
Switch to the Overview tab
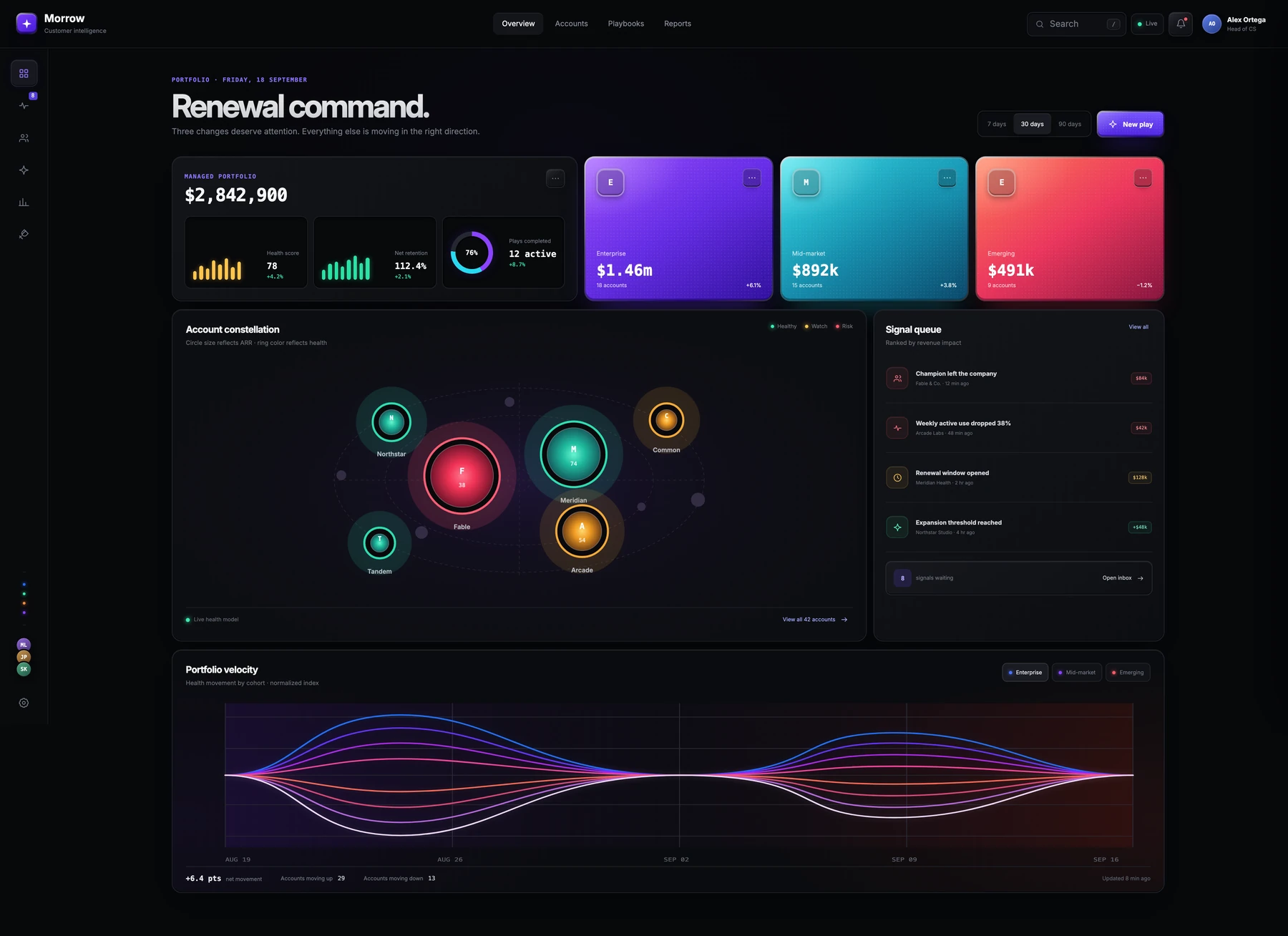click(x=518, y=24)
